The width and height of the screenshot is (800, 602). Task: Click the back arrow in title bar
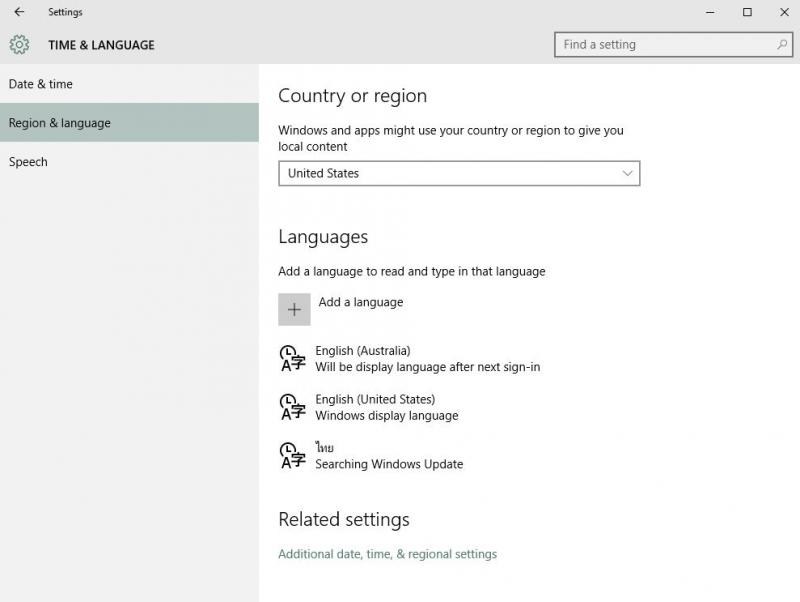coord(19,12)
